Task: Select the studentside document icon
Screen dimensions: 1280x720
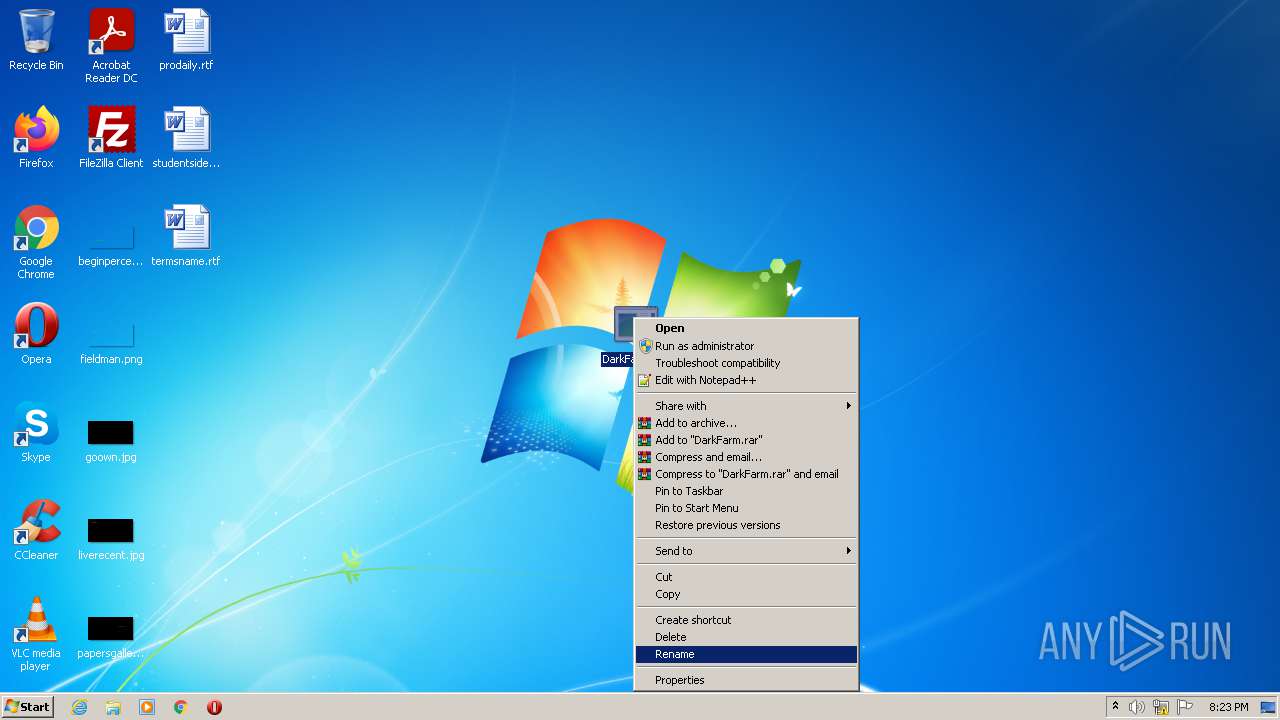Action: tap(186, 138)
